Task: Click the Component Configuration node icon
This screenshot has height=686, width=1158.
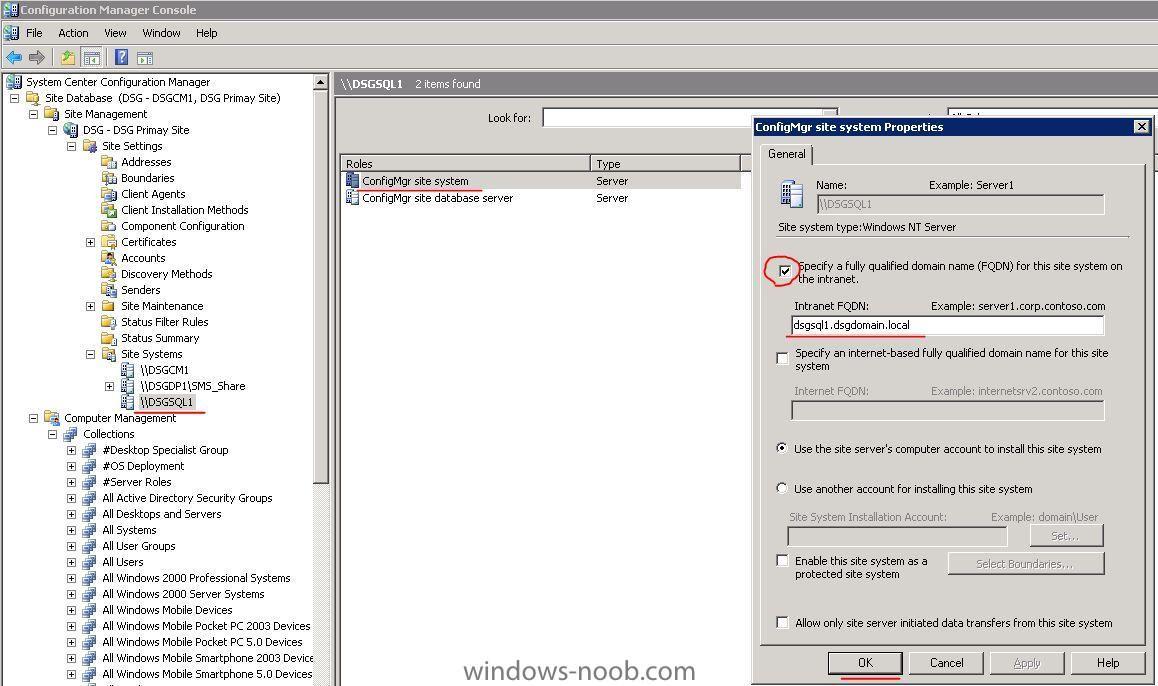Action: 109,226
